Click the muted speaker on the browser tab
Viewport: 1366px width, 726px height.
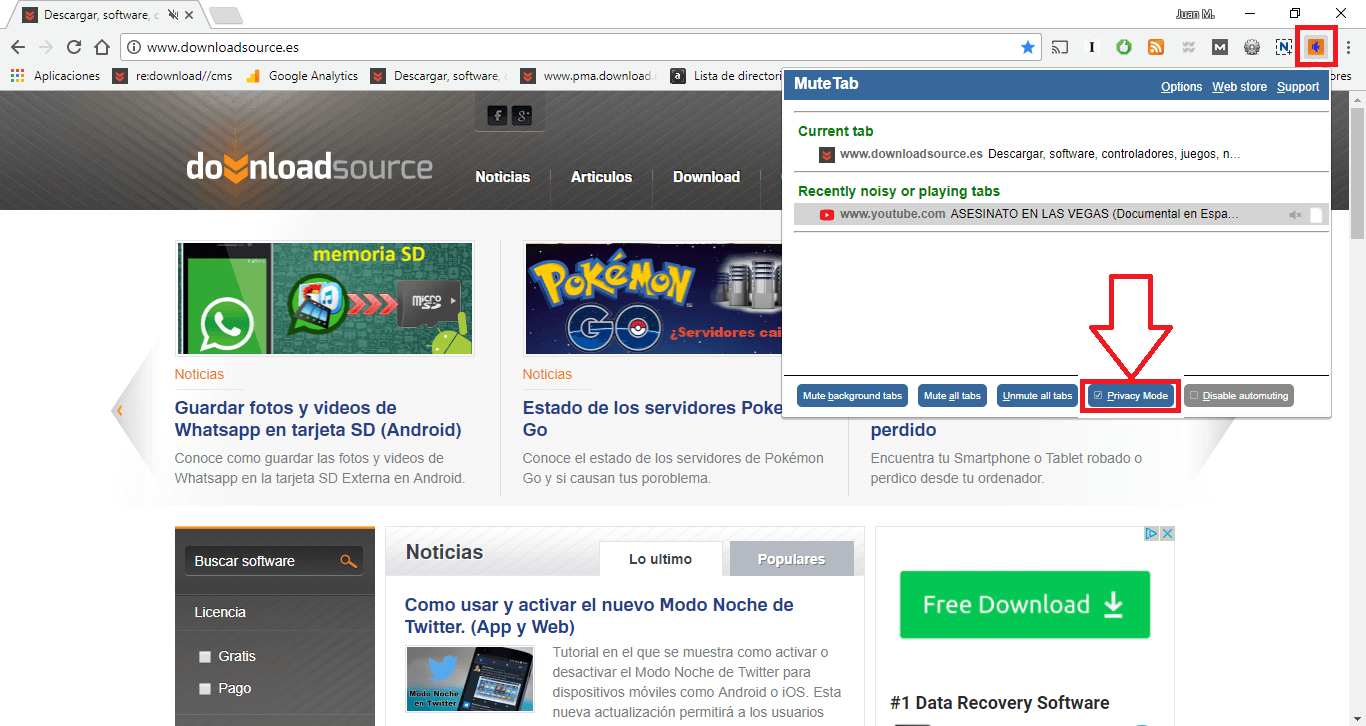coord(174,15)
